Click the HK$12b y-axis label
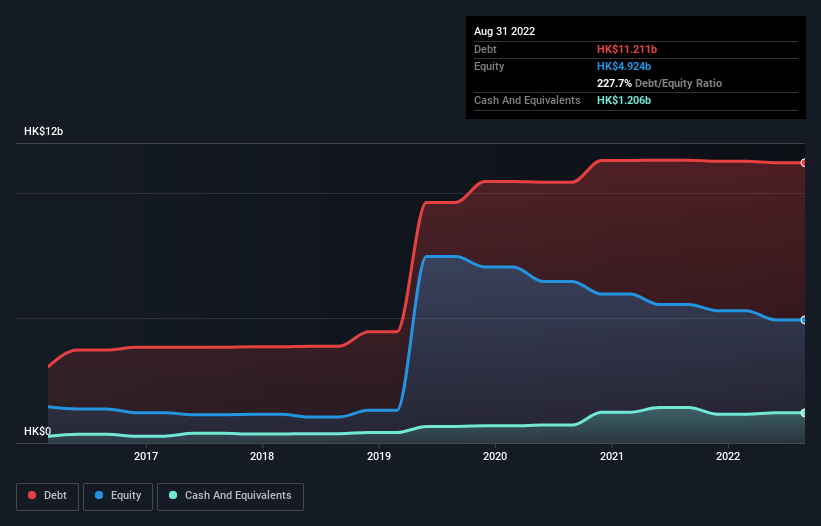The width and height of the screenshot is (821, 526). pyautogui.click(x=43, y=131)
